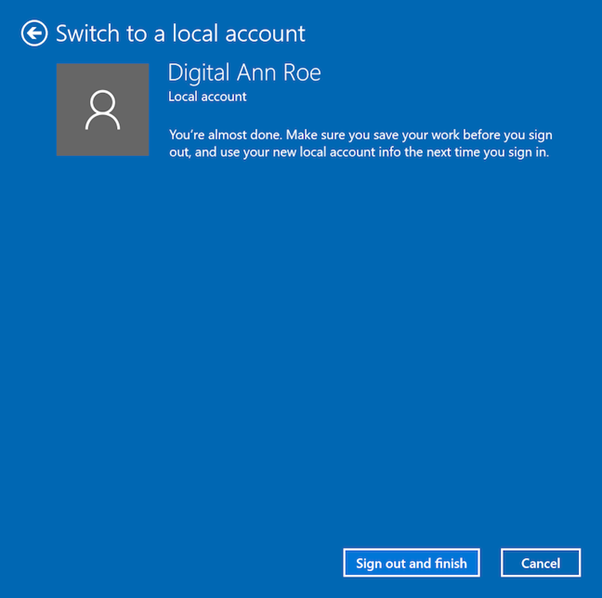Cancel switching to a local account
This screenshot has width=602, height=598.
coord(540,563)
